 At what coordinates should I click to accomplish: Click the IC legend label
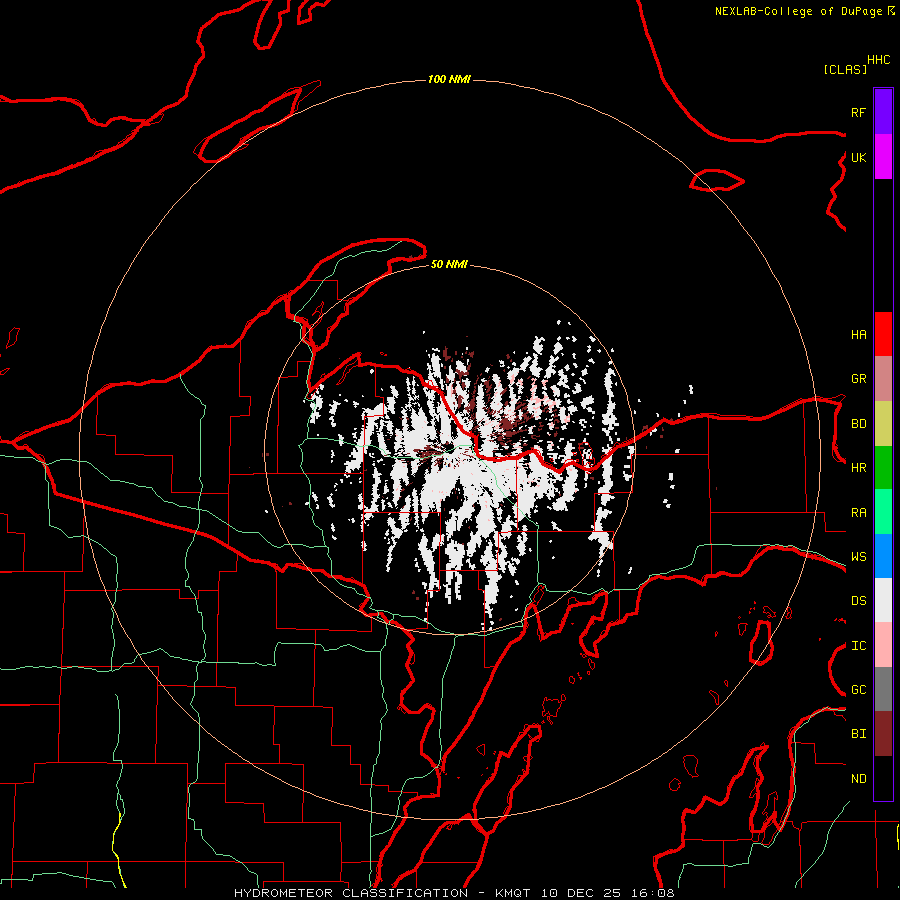858,646
